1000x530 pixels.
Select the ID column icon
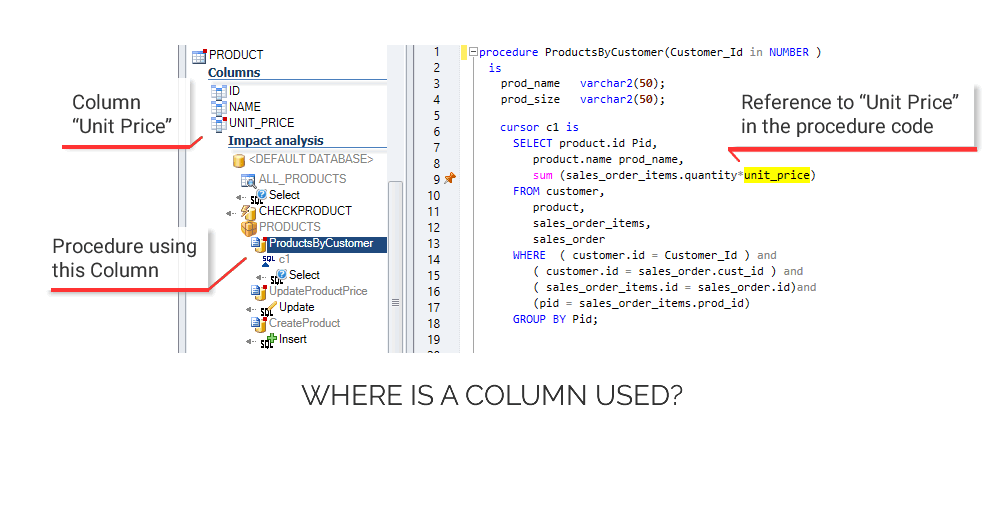219,91
